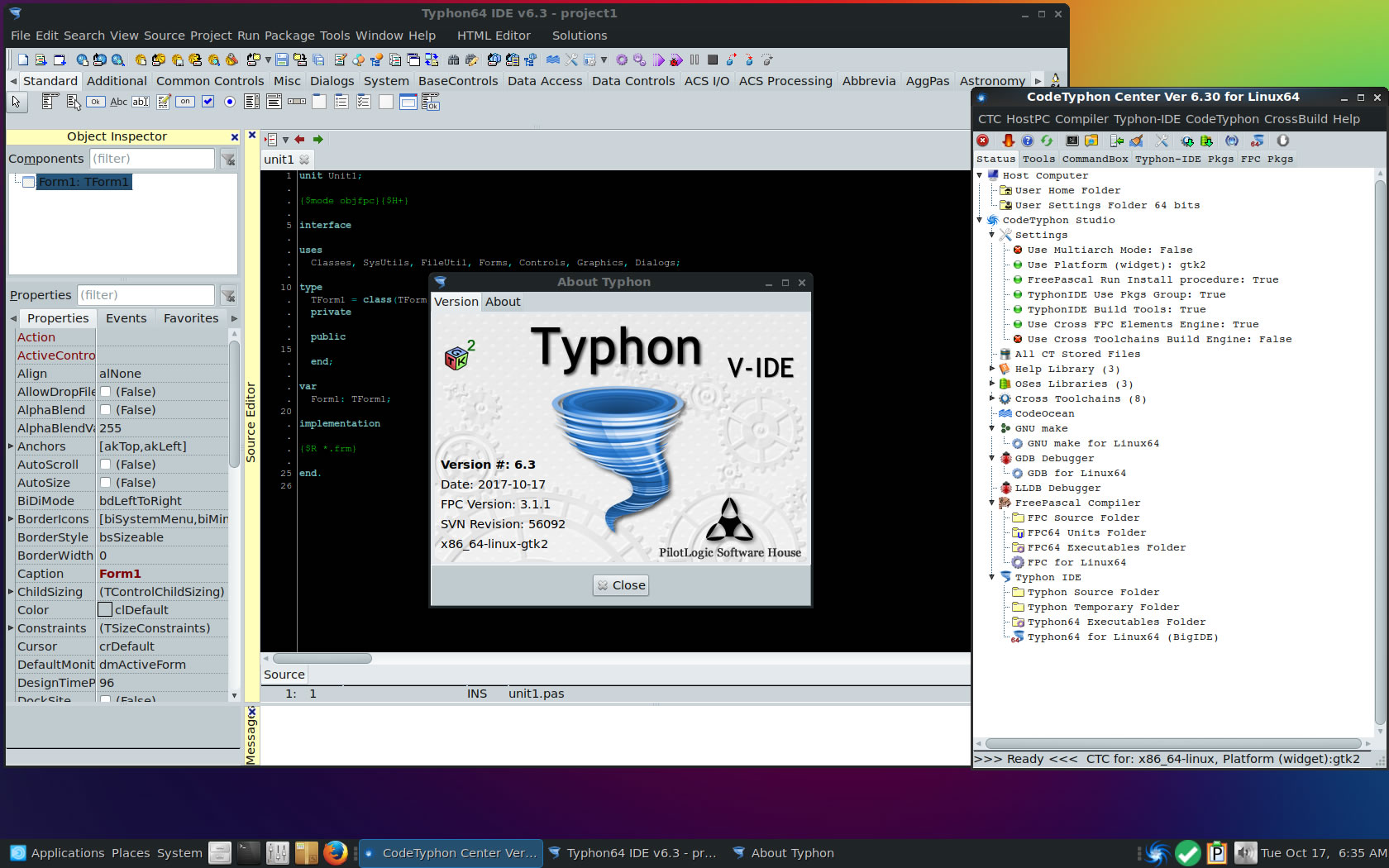This screenshot has width=1389, height=868.
Task: Expand the ChildSizing property
Action: coord(11,592)
